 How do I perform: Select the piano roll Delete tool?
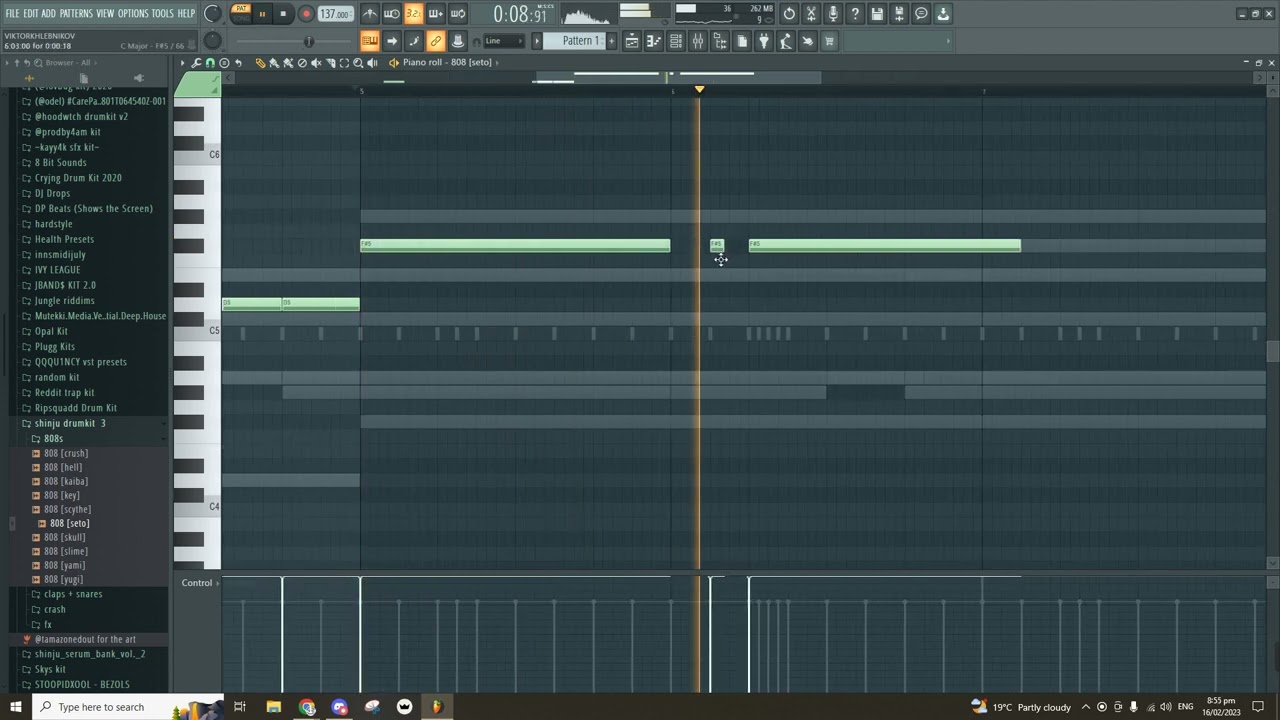coord(302,63)
